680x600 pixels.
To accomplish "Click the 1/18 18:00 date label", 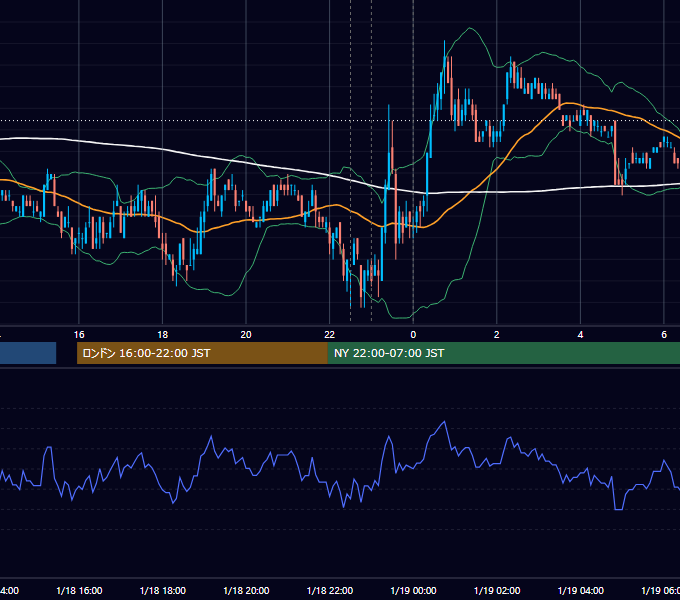I will pos(163,591).
